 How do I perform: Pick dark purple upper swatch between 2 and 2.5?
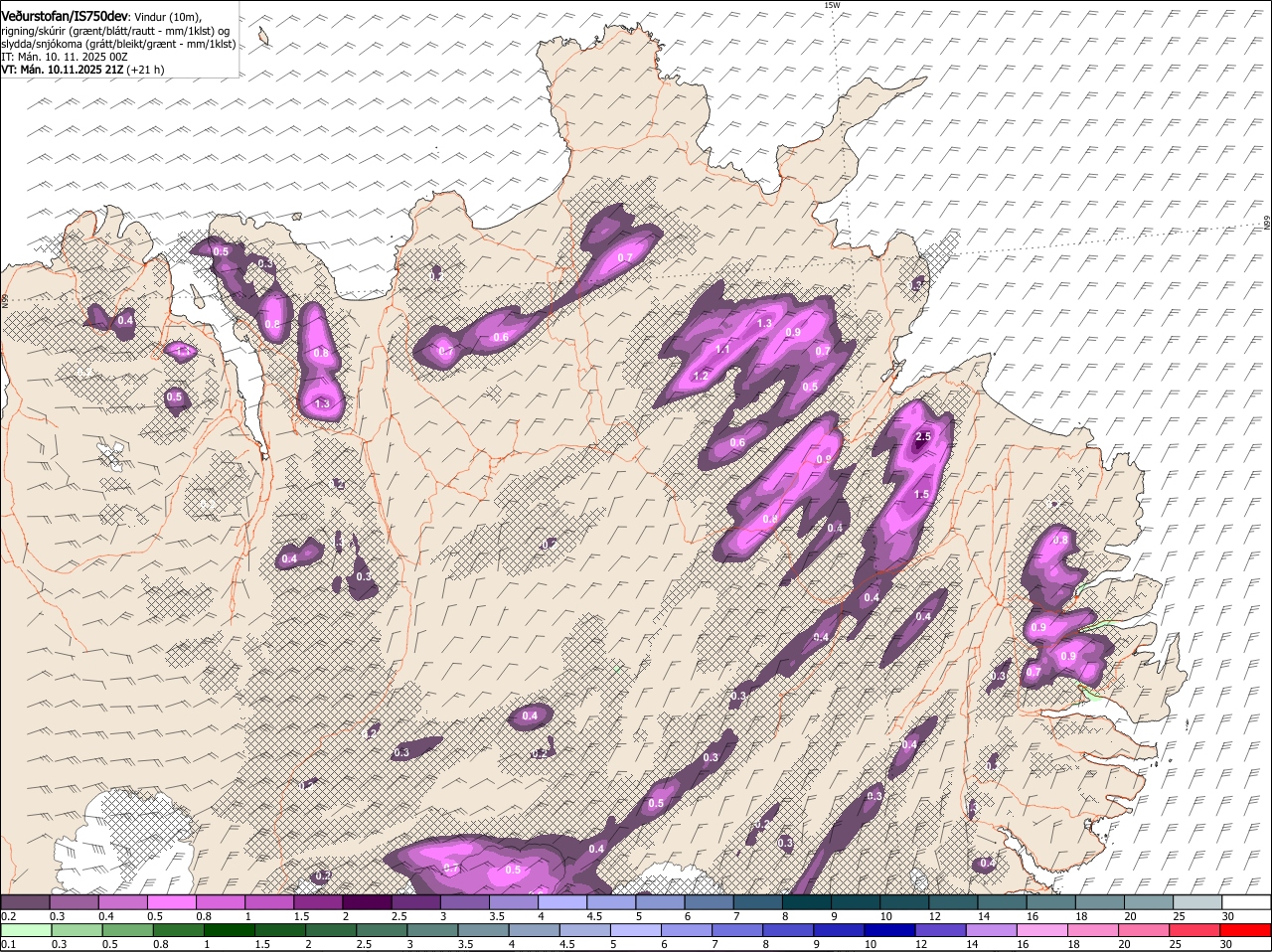click(368, 902)
